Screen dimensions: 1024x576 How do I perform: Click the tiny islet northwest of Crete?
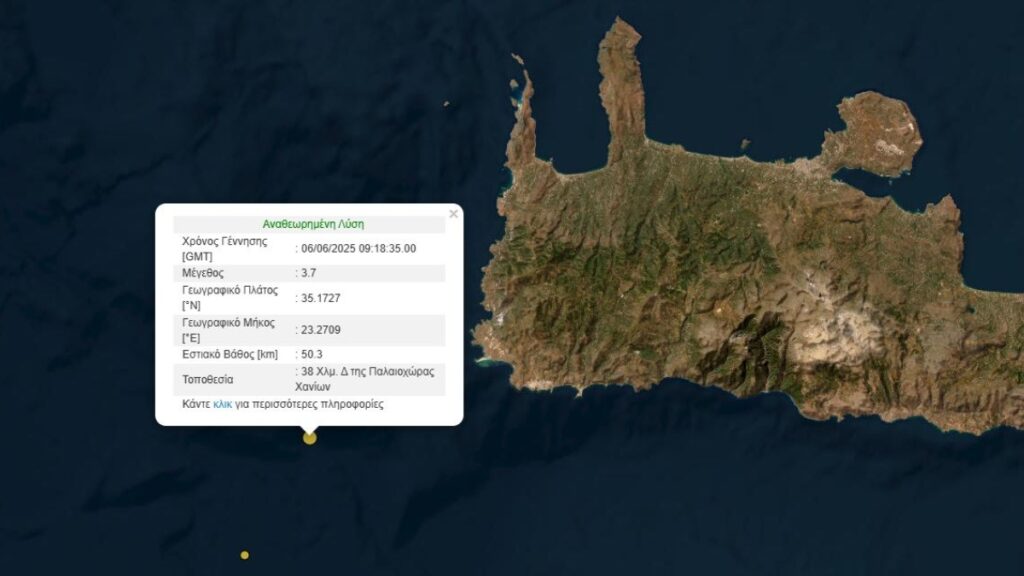coord(447,103)
